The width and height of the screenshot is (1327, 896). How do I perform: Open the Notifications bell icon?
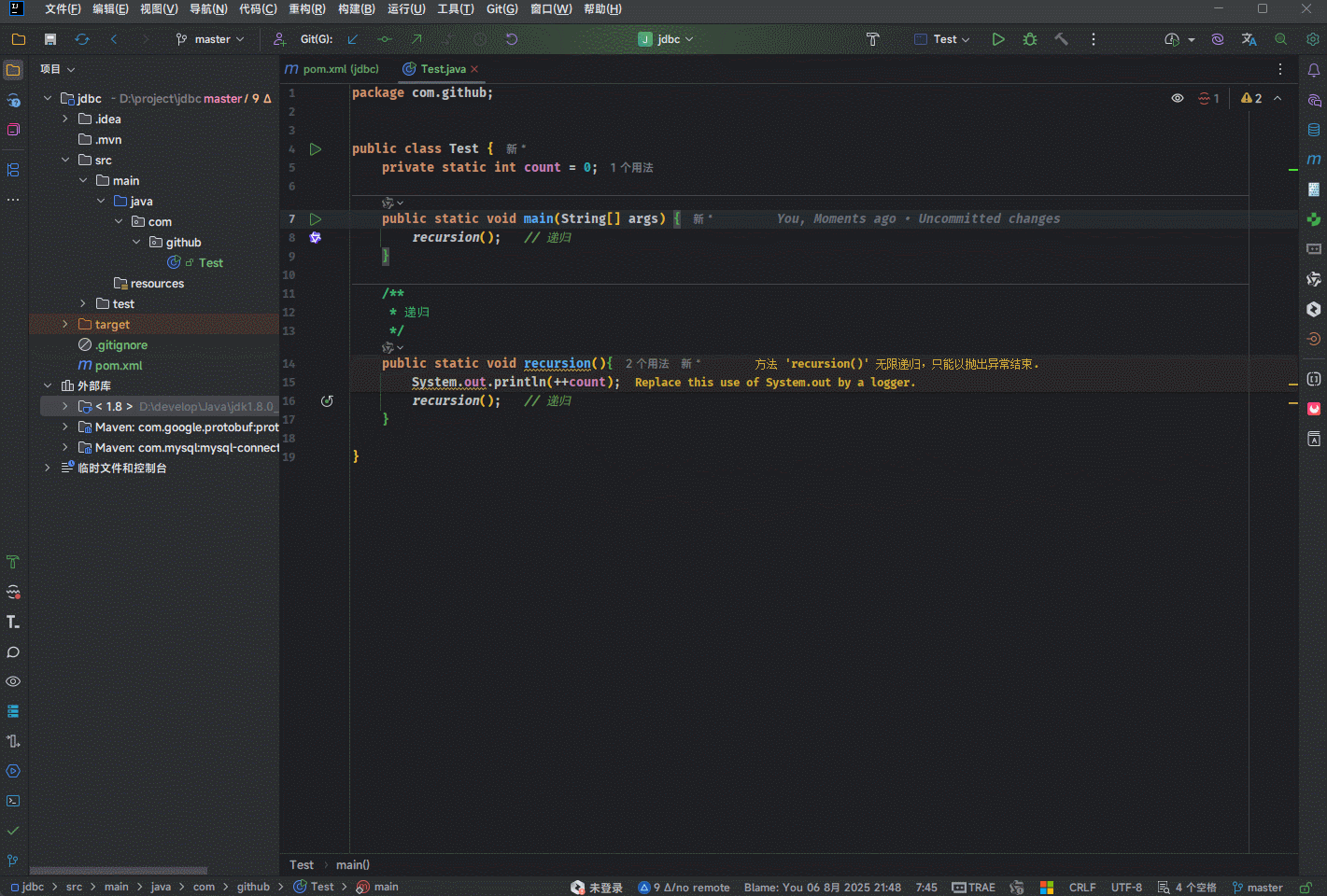click(x=1313, y=70)
